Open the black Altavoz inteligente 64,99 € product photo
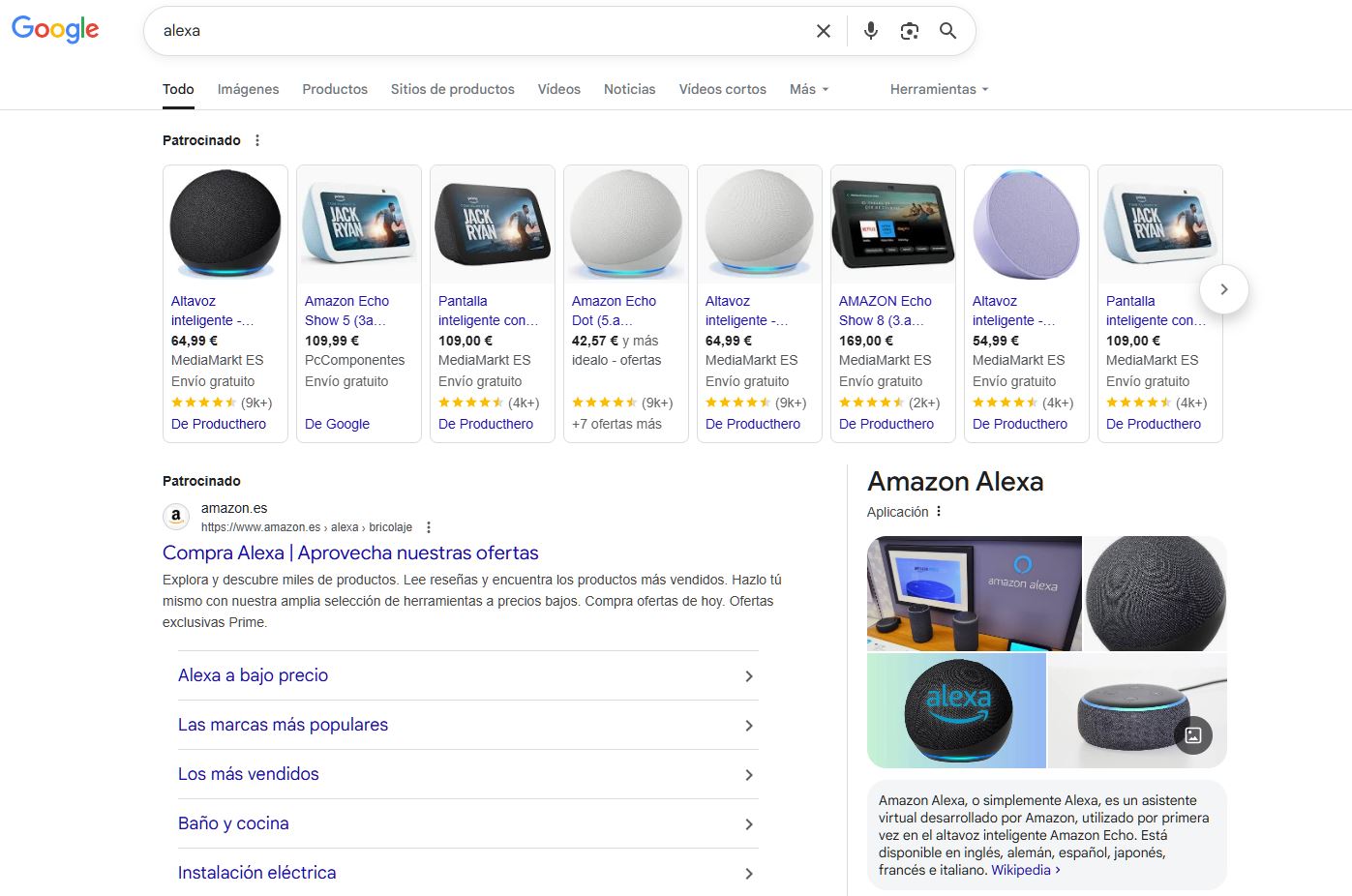The height and width of the screenshot is (896, 1352). tap(225, 224)
